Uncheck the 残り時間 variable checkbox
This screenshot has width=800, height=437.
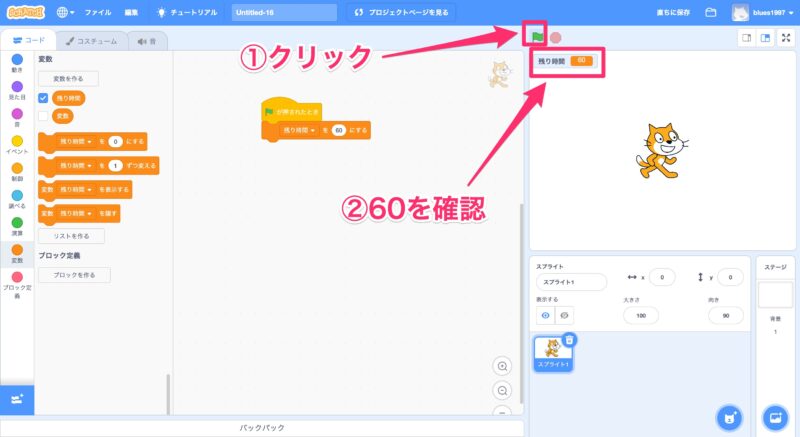click(43, 98)
